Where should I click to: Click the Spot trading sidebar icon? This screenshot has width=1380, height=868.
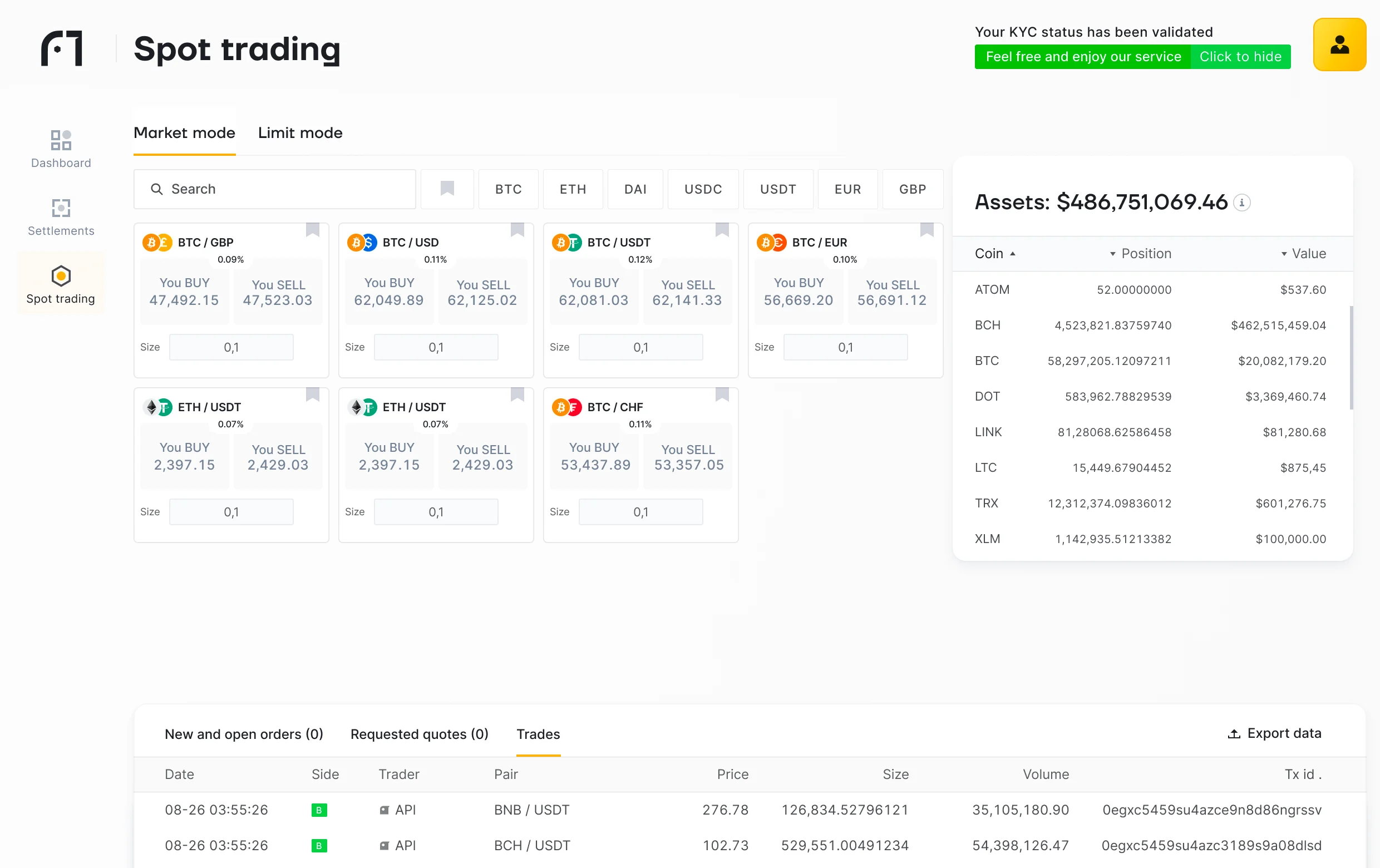click(x=60, y=275)
